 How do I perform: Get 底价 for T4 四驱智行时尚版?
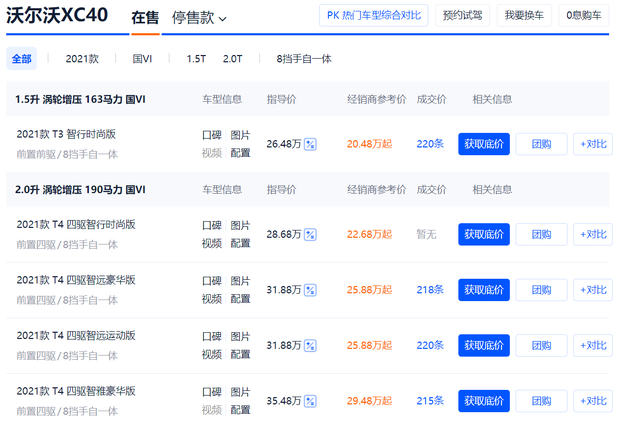click(x=484, y=234)
